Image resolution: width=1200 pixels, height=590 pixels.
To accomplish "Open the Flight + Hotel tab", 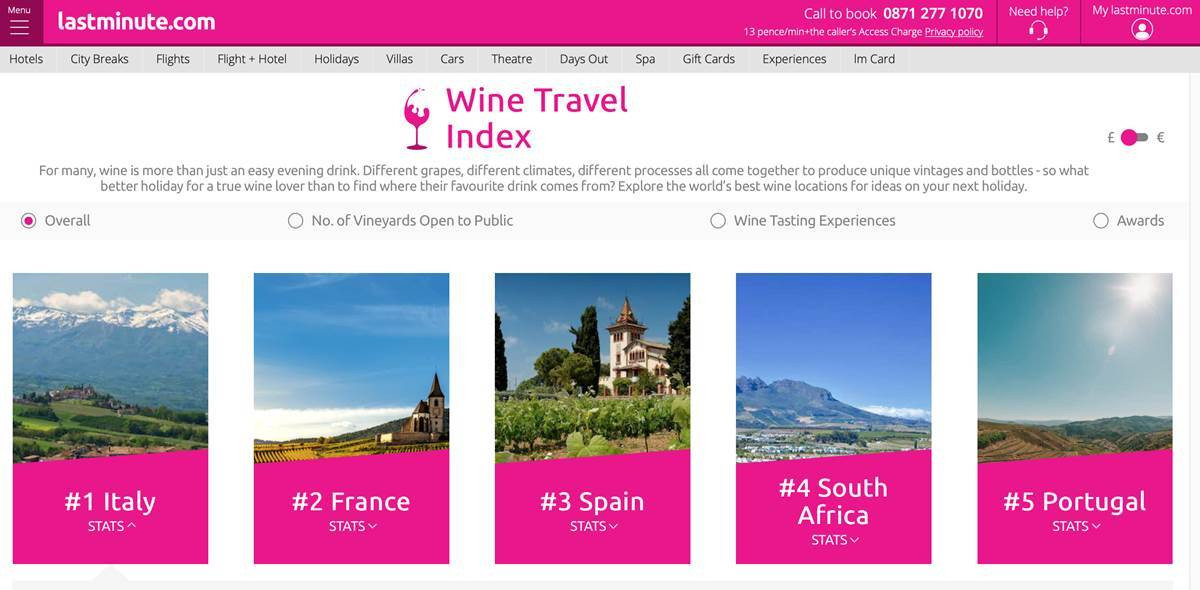I will tap(252, 58).
